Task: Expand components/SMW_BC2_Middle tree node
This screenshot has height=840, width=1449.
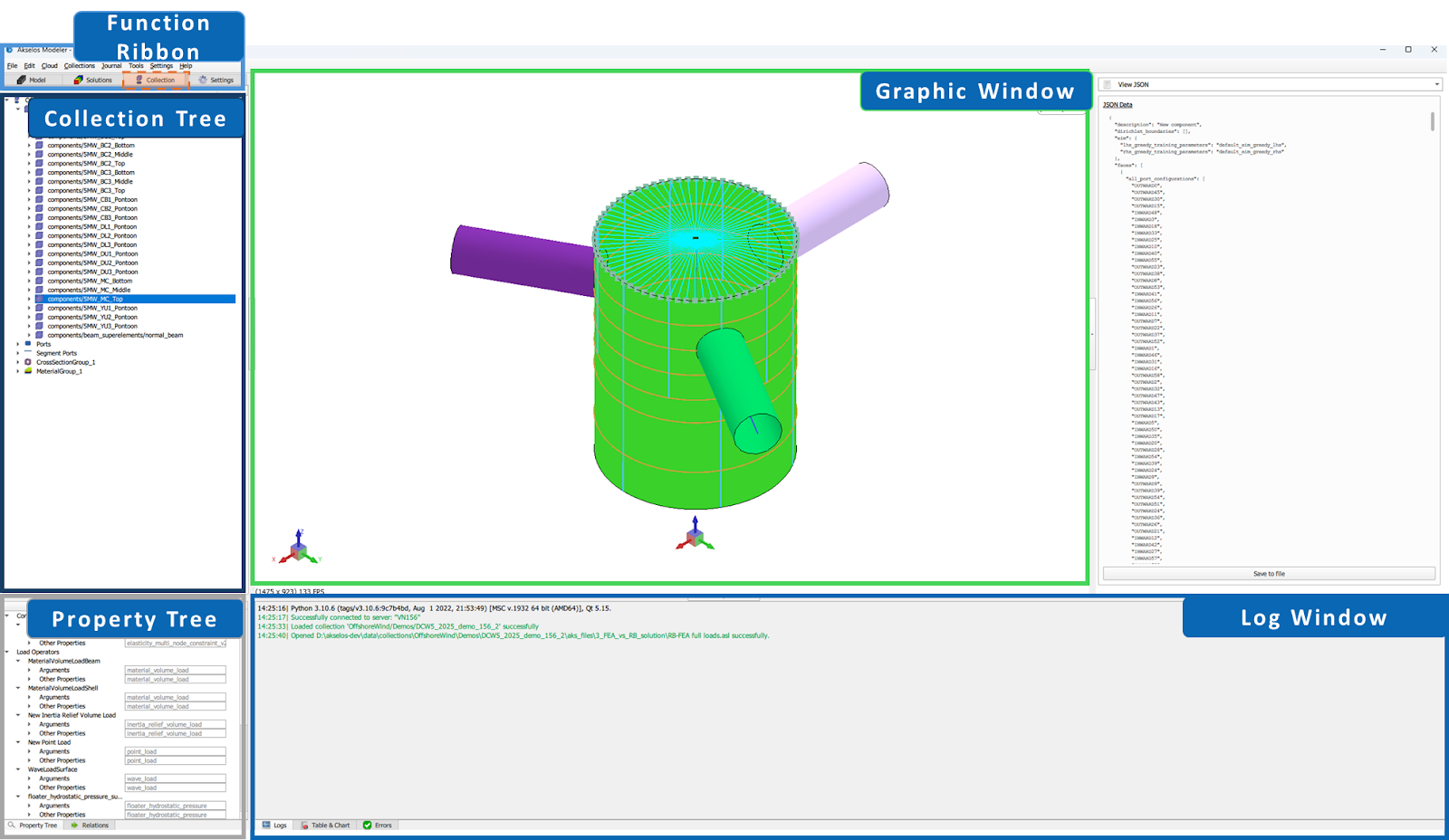Action: pos(29,154)
